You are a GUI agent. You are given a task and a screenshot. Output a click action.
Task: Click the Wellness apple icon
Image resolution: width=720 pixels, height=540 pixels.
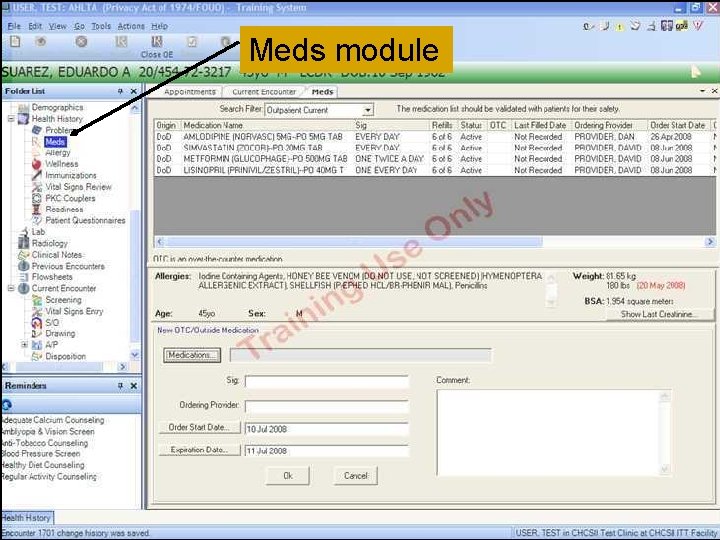coord(37,163)
